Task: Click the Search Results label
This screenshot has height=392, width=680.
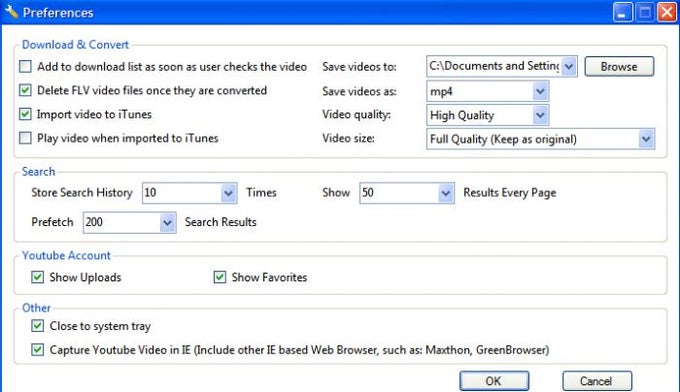Action: pyautogui.click(x=220, y=222)
